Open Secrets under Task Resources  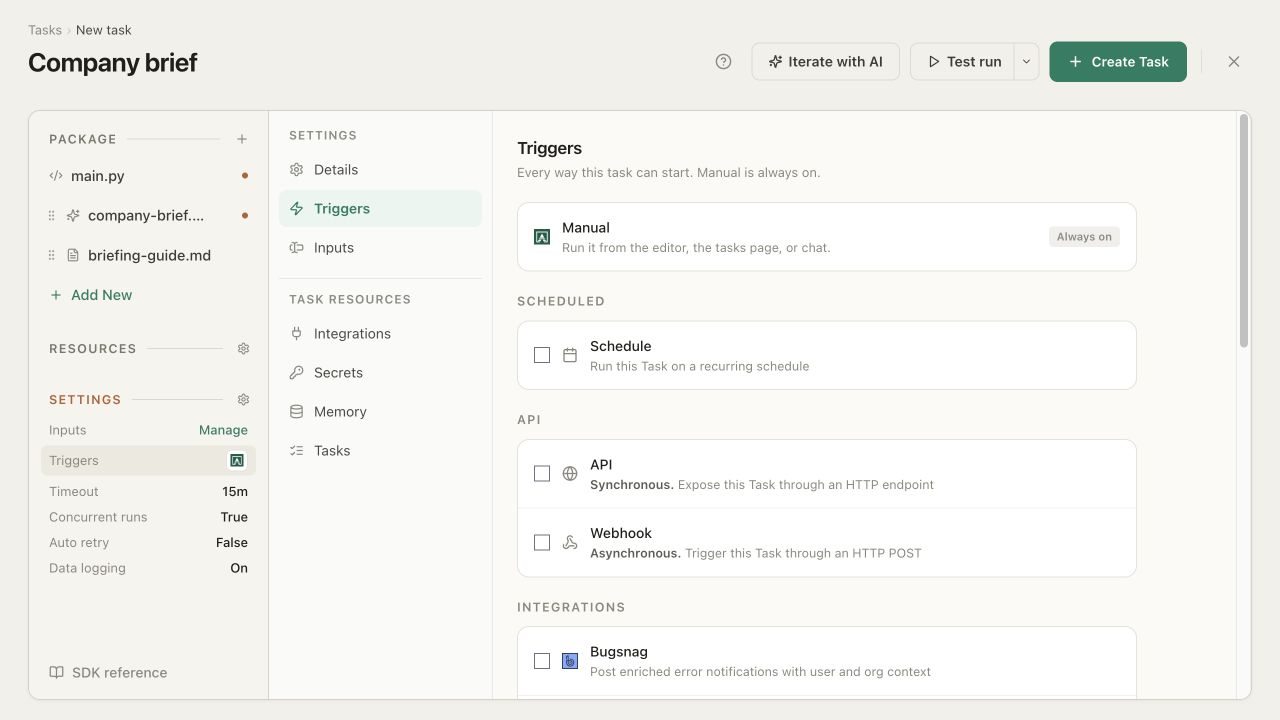click(380, 373)
